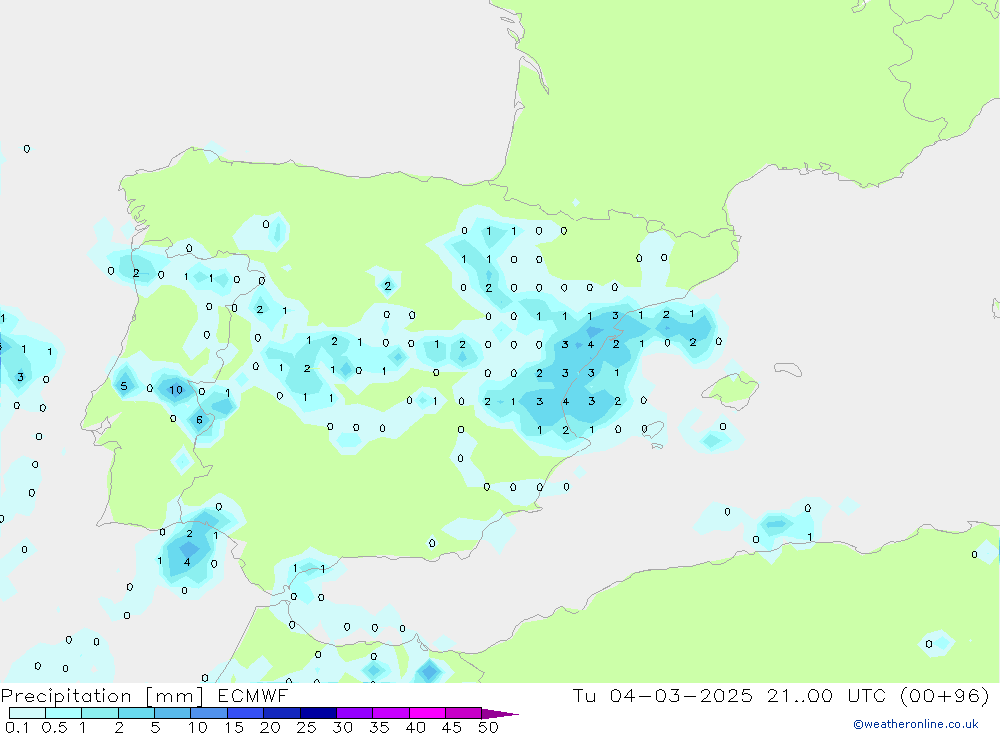Select the 40–45 mm legend color box
The width and height of the screenshot is (1000, 733).
427,713
